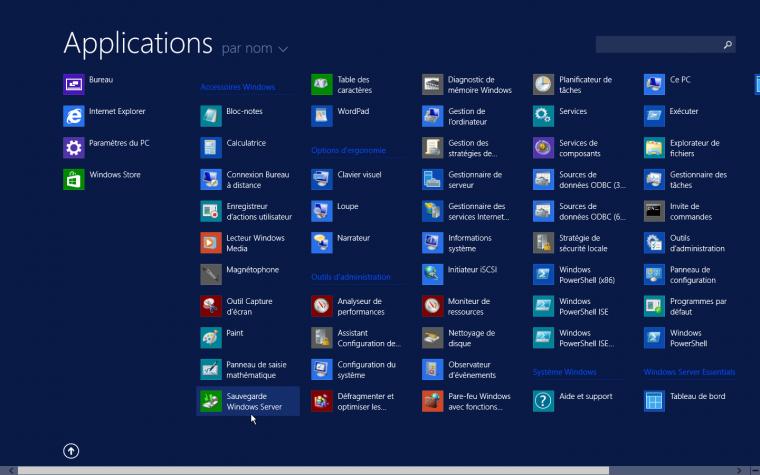
Task: Start Enregistreur d'actions utilisateur
Action: pos(211,211)
